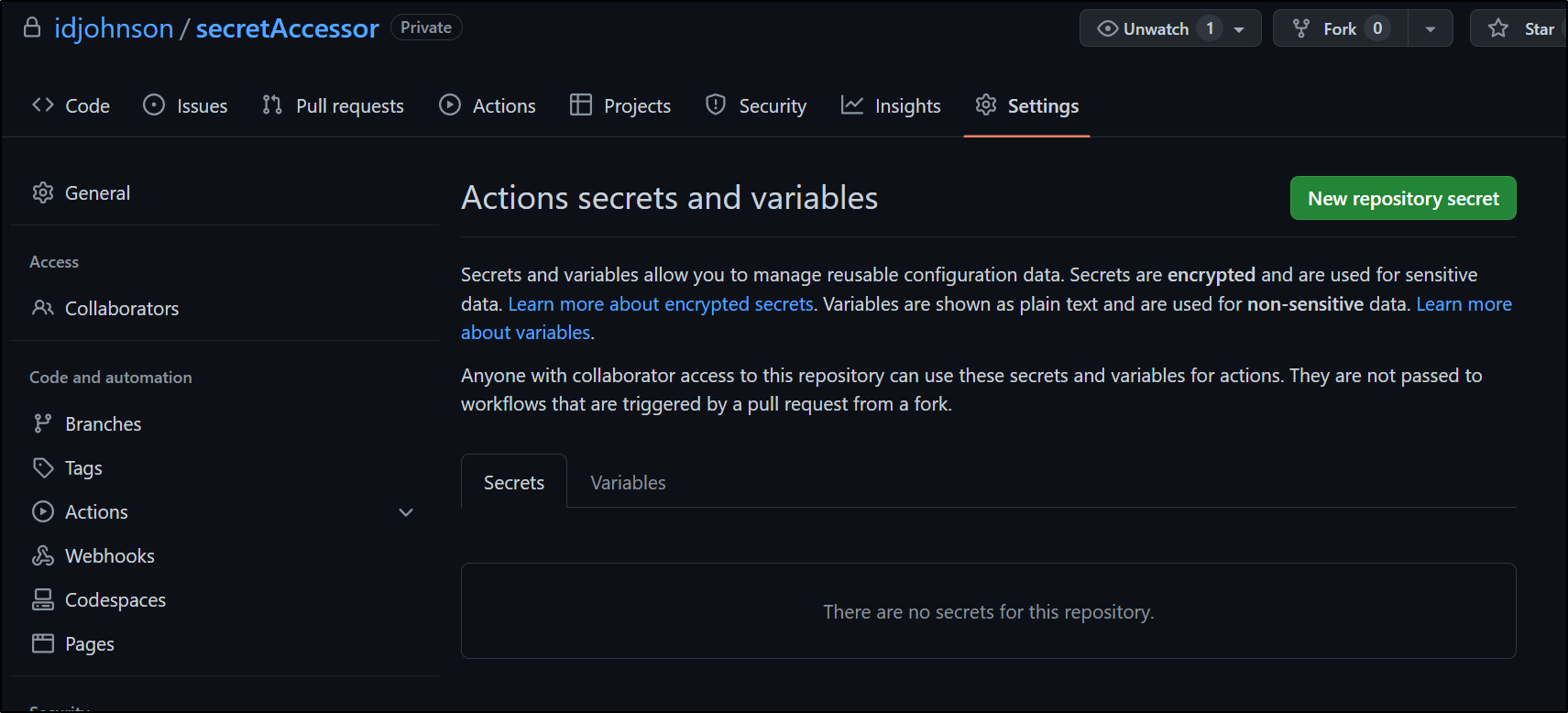Navigate to the Actions tab in the top nav
The image size is (1568, 713).
coord(488,105)
